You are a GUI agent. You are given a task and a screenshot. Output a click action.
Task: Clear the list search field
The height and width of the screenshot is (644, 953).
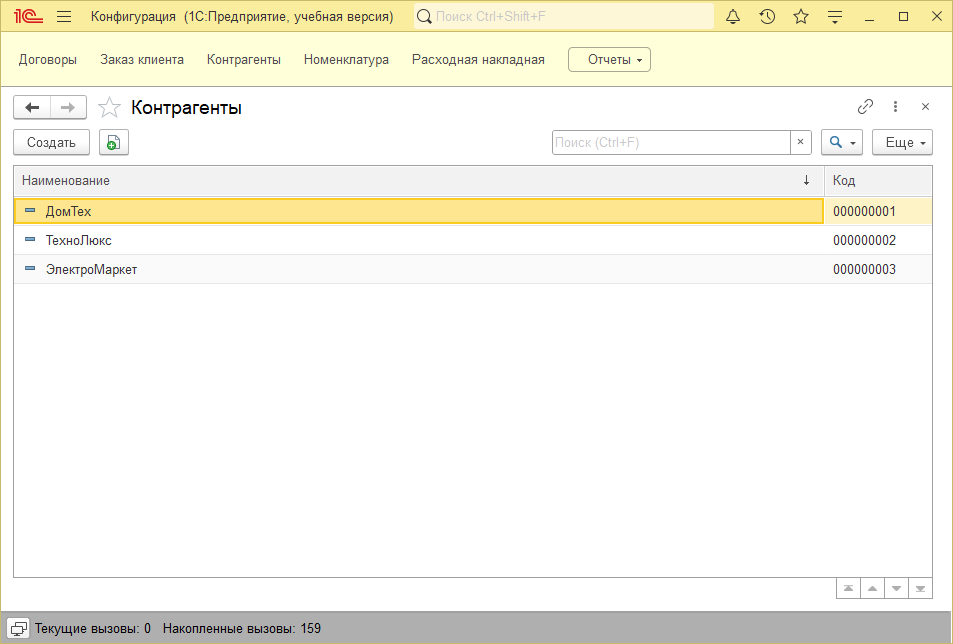click(800, 142)
